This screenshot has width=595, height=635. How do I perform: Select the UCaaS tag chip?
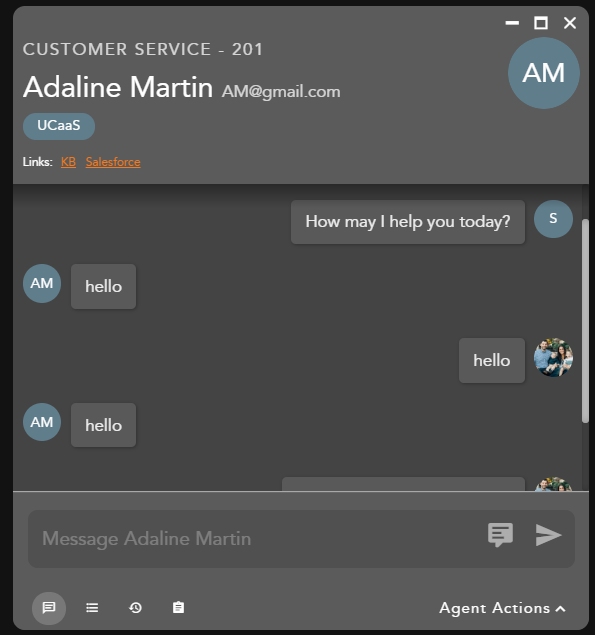click(59, 126)
